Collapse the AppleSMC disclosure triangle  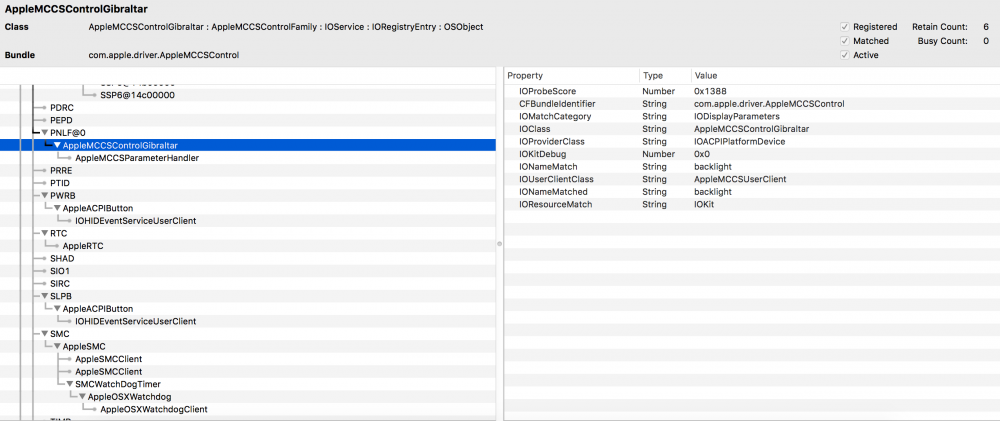coord(57,346)
